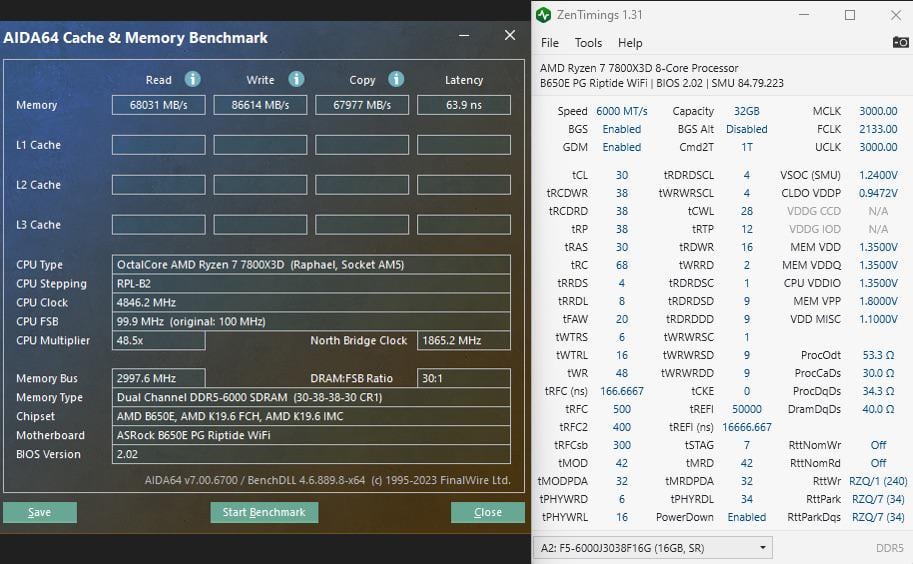
Task: Click the Capacity value 32GB
Action: [746, 111]
